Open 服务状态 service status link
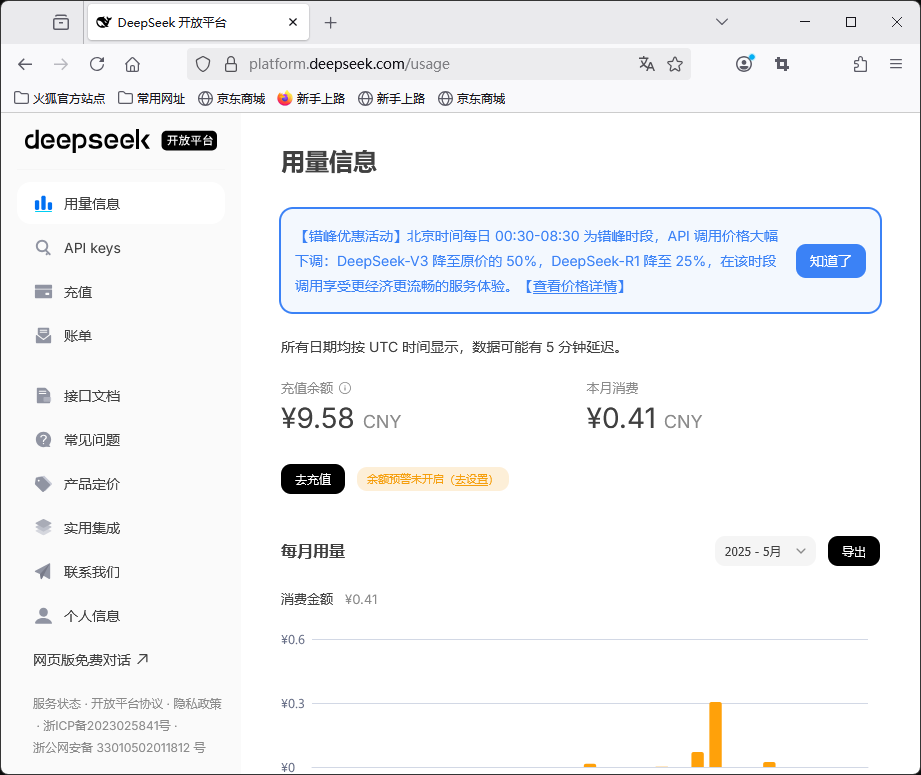This screenshot has height=775, width=921. click(x=56, y=703)
